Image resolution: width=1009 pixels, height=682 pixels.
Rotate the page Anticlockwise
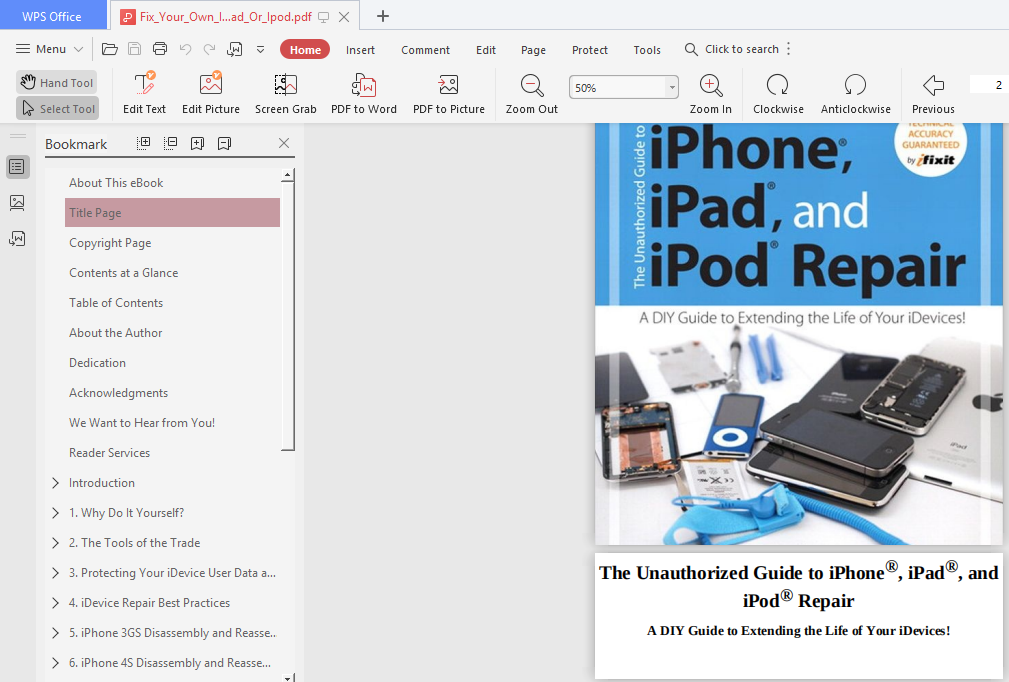[x=855, y=93]
